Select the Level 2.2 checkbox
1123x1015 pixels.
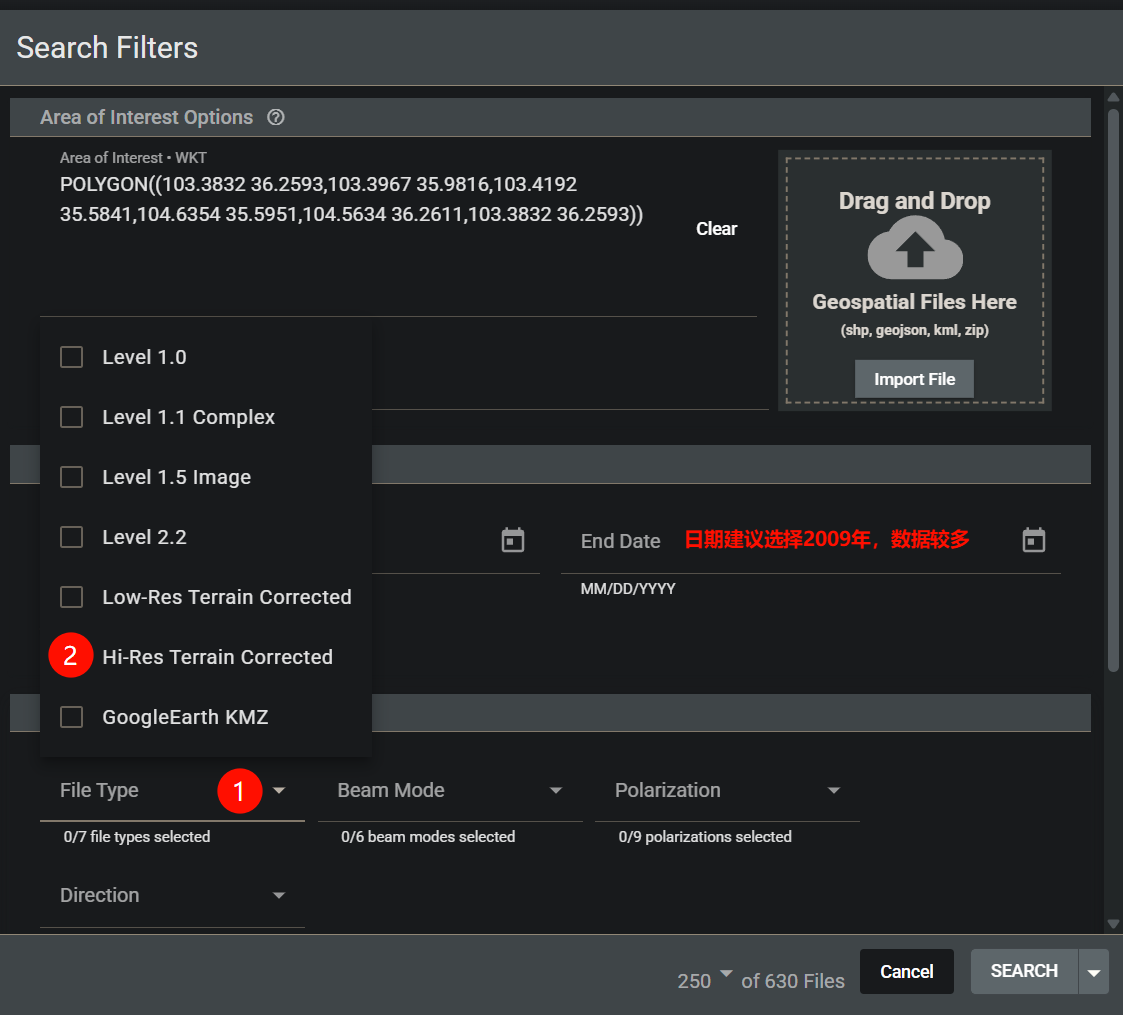[72, 537]
